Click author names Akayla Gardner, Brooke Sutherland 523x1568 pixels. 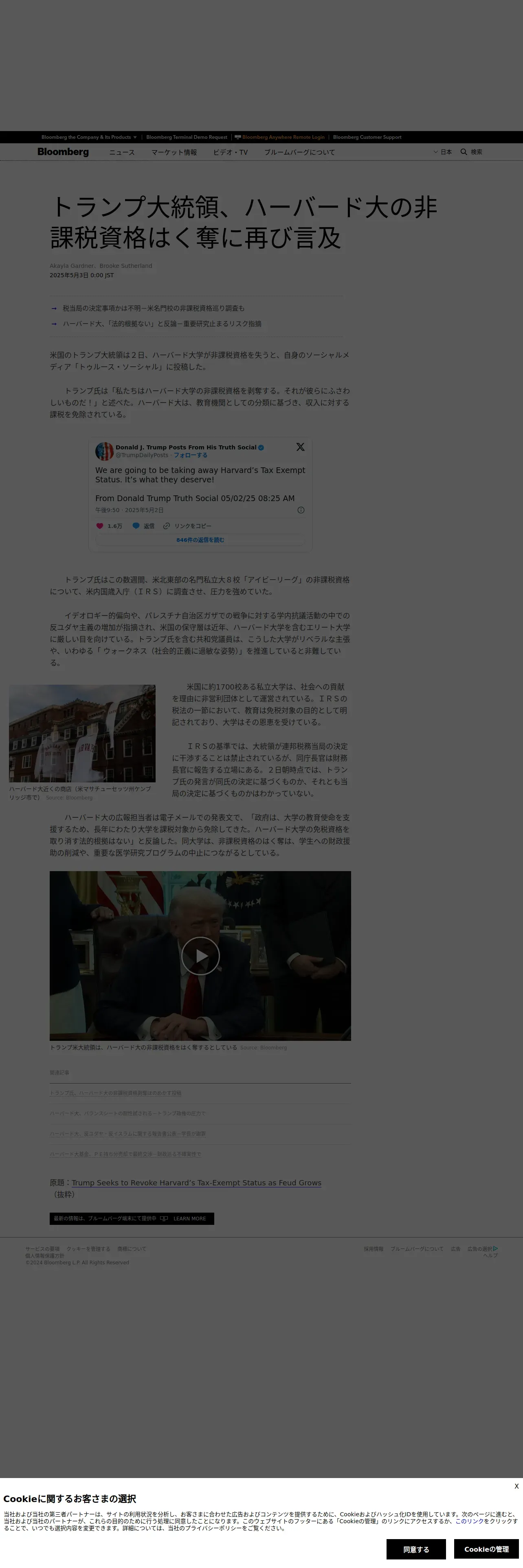101,266
